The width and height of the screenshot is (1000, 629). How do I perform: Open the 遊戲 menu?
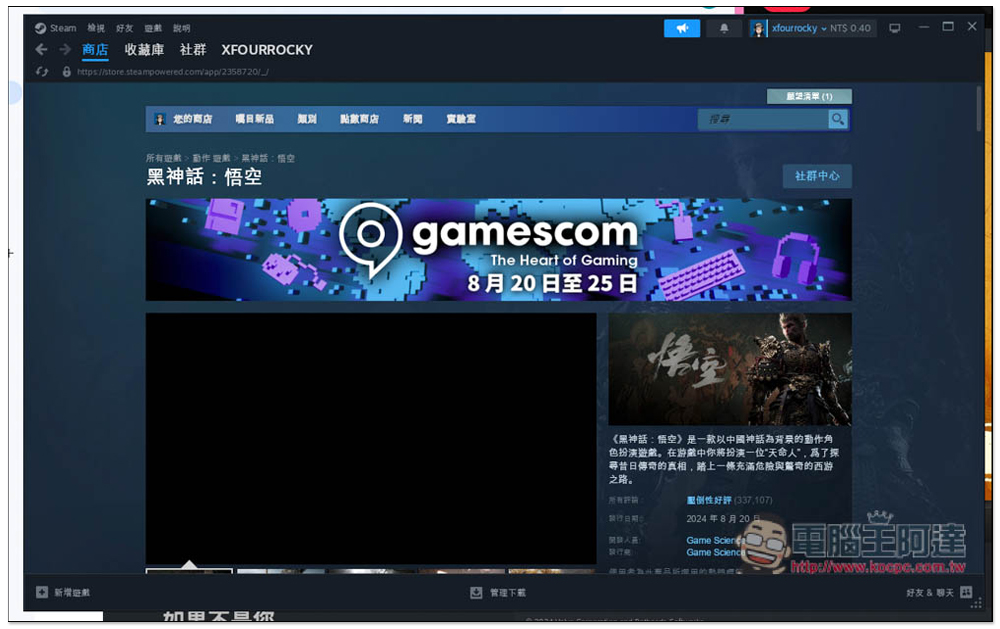[x=153, y=28]
